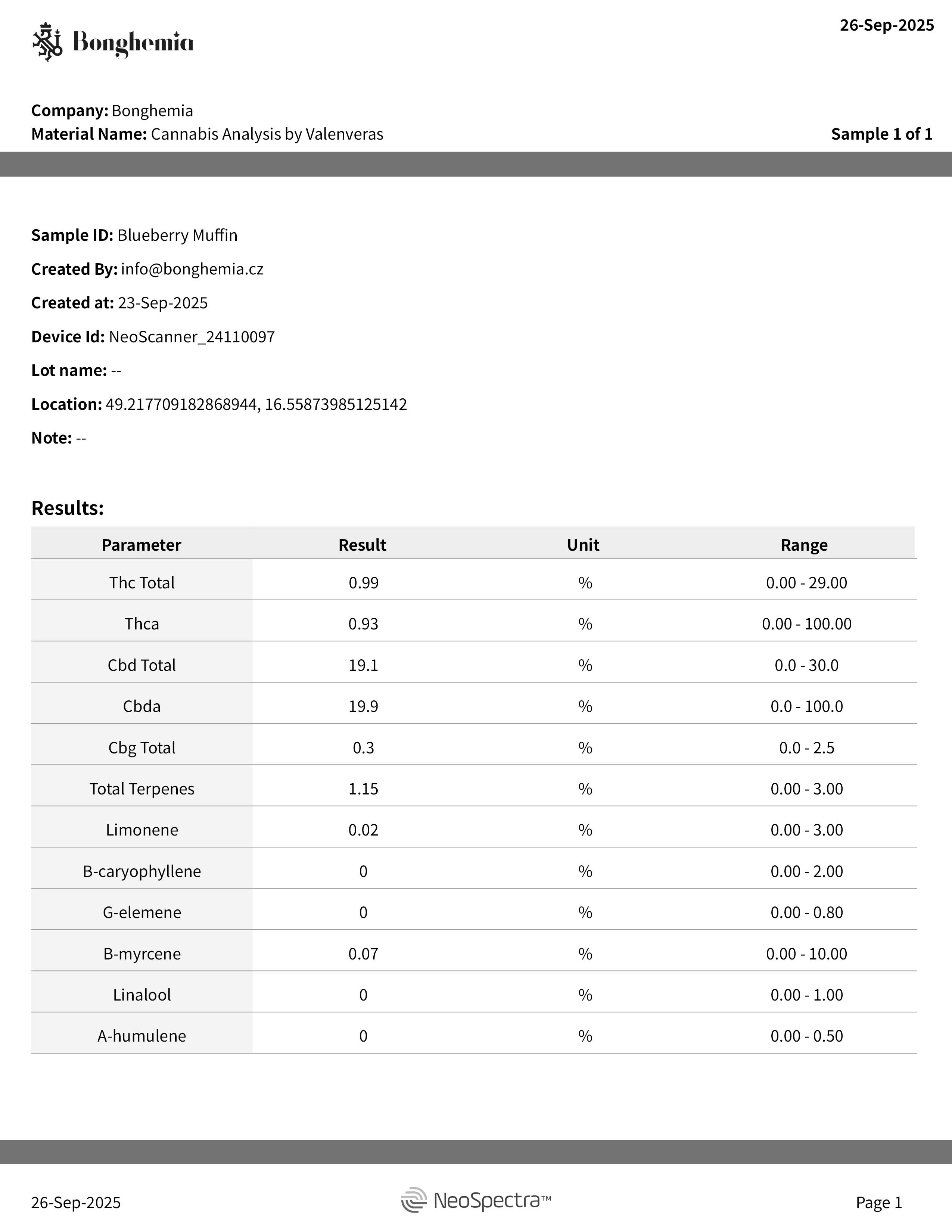
Task: Click the B-myrcene range 0.00 - 10.00
Action: 806,954
